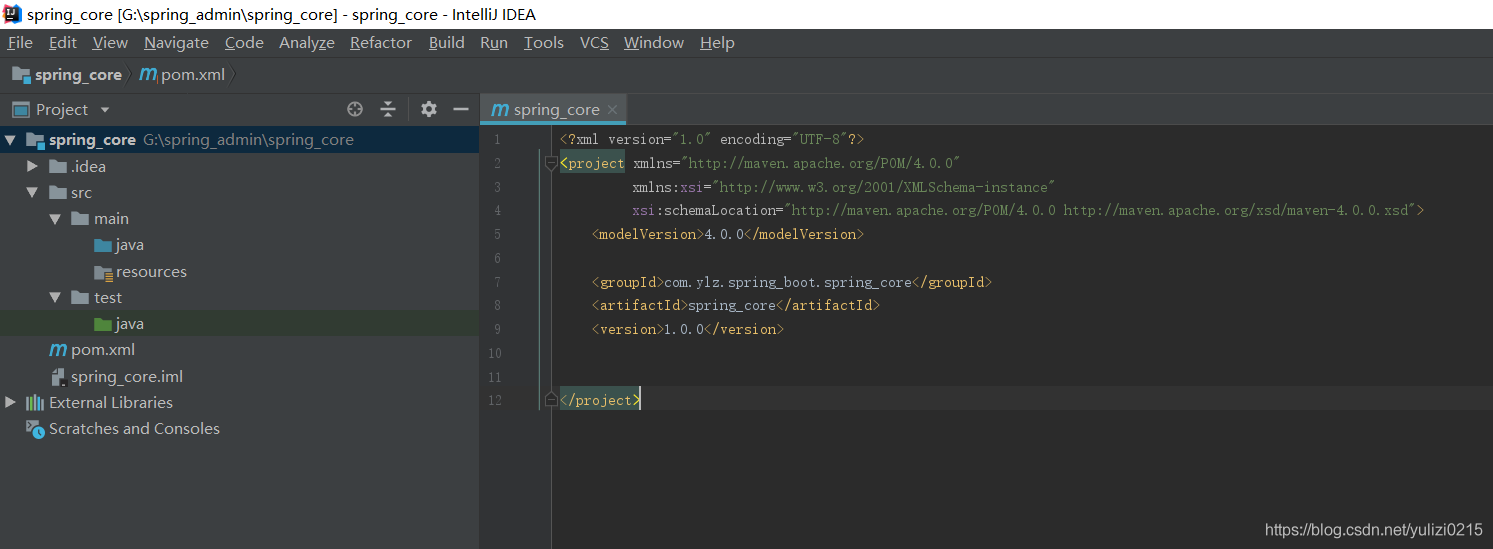Viewport: 1493px width, 549px height.
Task: Collapse the test folder node
Action: click(55, 297)
